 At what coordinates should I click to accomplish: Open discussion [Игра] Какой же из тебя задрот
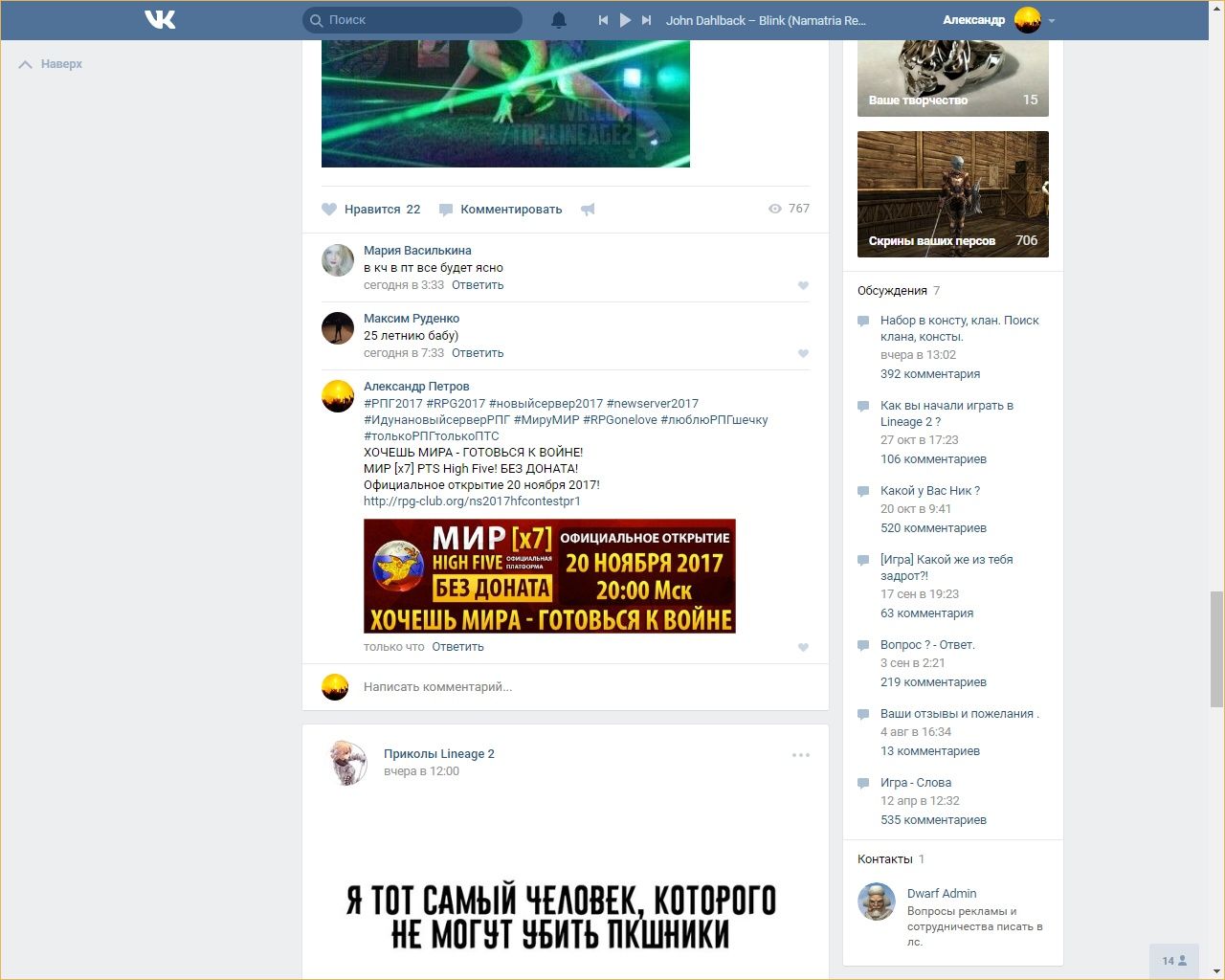(x=947, y=568)
